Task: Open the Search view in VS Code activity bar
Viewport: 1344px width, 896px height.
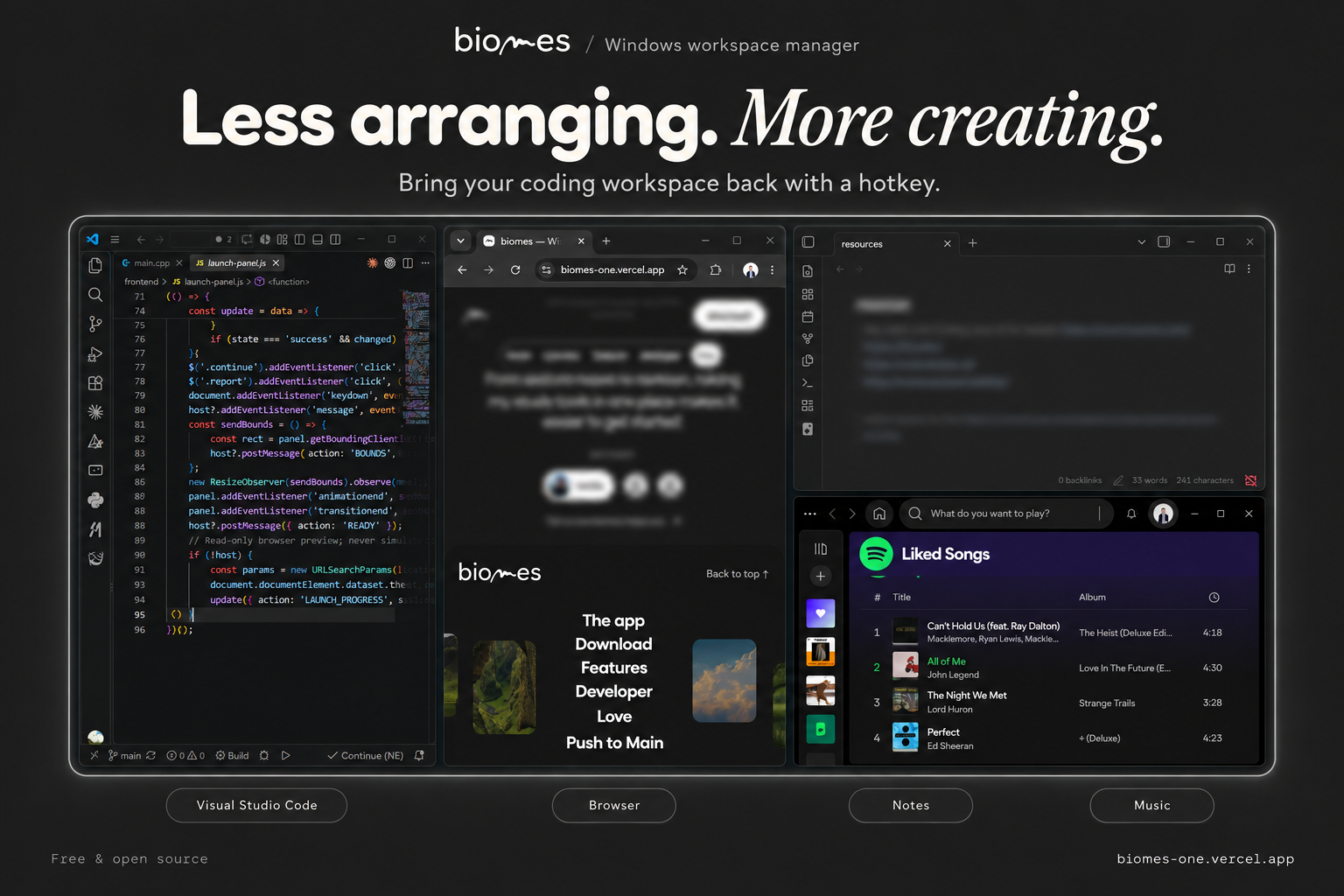Action: 95,295
